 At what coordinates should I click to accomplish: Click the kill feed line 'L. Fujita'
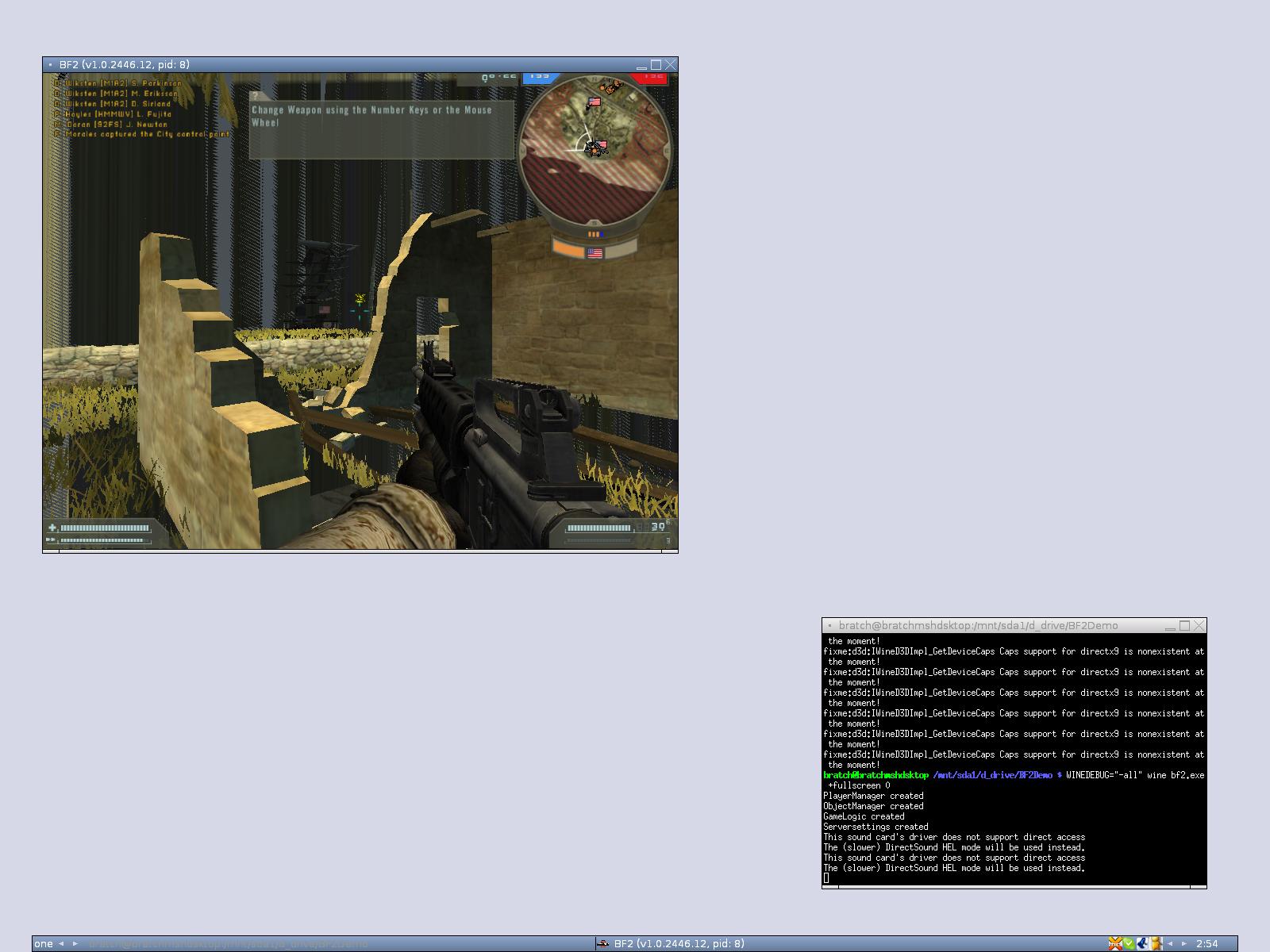113,113
